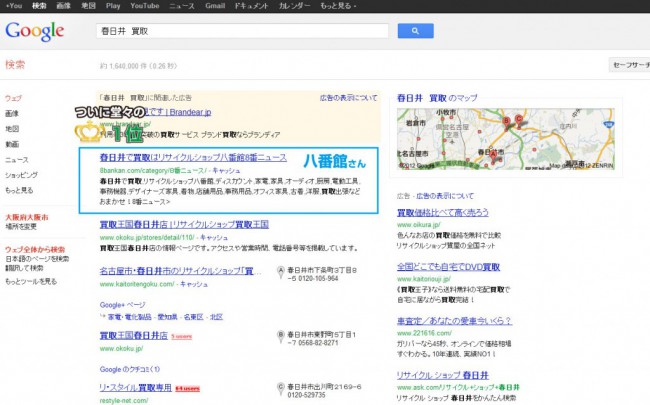The width and height of the screenshot is (650, 405).
Task: Open the Brandear.jp ad link
Action: point(178,112)
